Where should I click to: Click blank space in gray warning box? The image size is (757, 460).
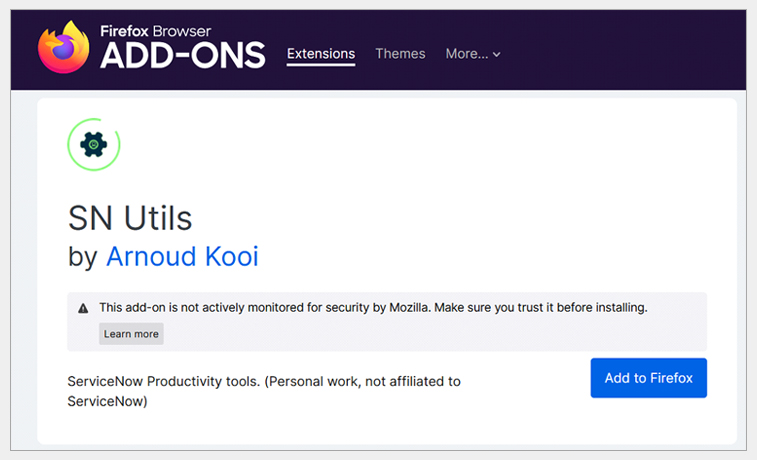(x=450, y=334)
